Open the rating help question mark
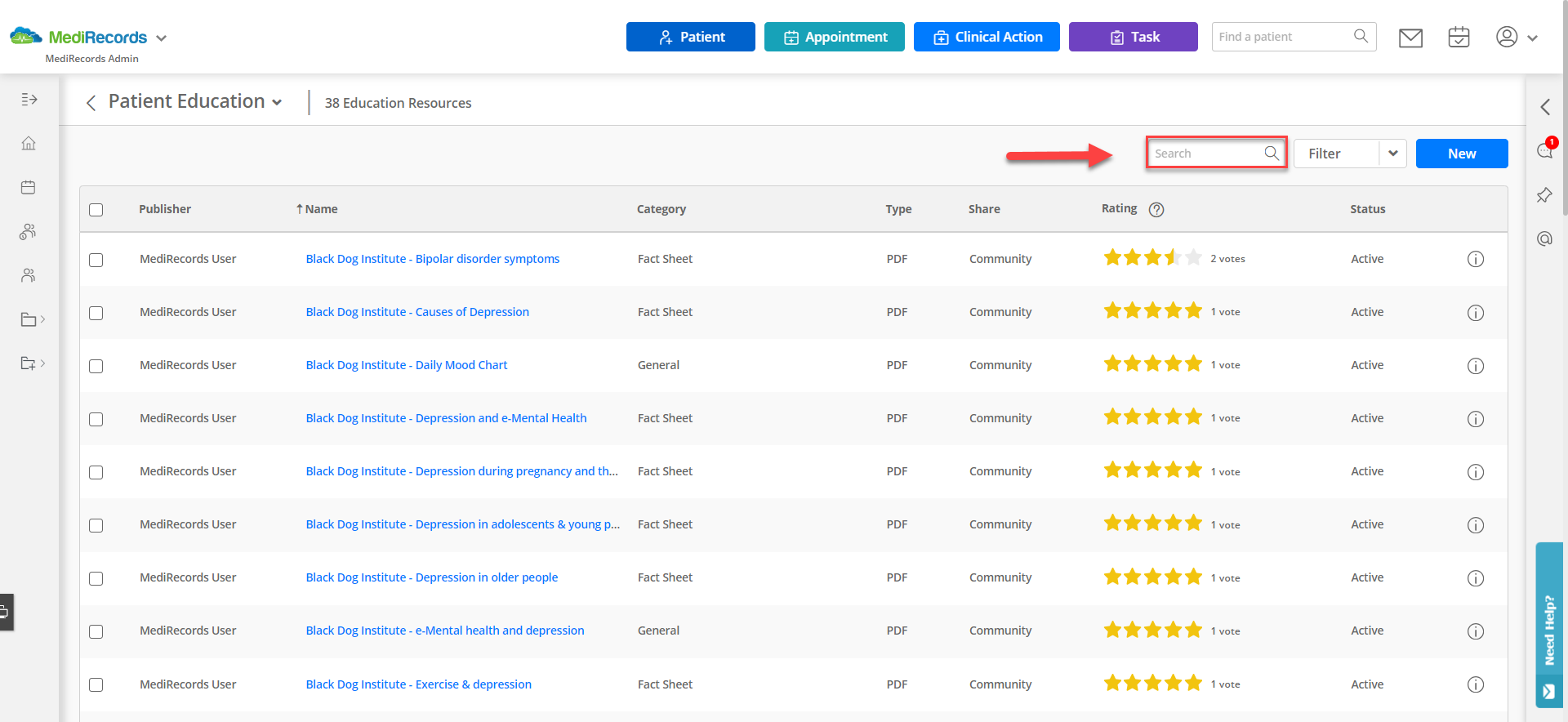Screen dimensions: 1568x722 point(1156,209)
